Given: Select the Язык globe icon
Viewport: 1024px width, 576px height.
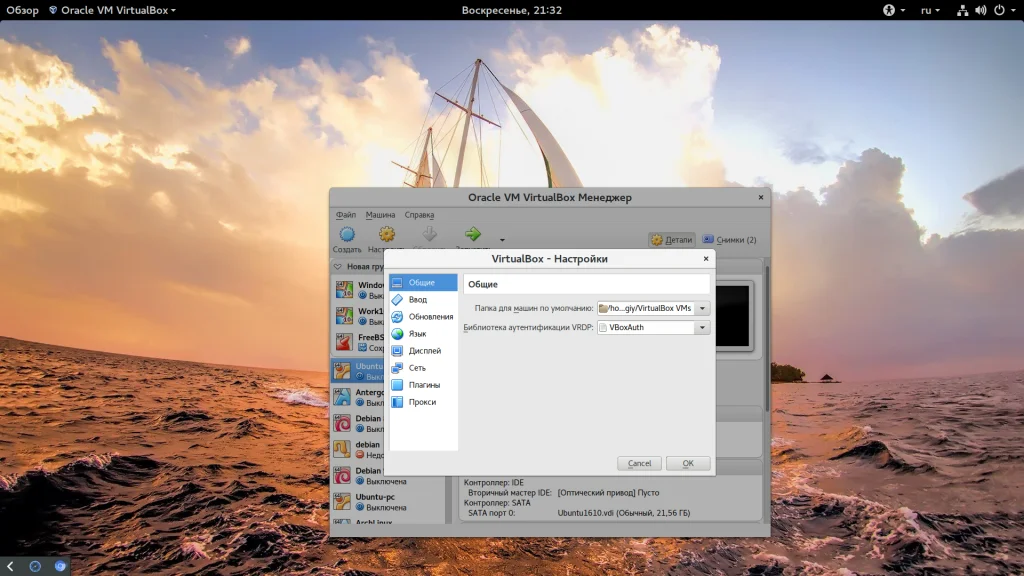Looking at the screenshot, I should coord(397,334).
